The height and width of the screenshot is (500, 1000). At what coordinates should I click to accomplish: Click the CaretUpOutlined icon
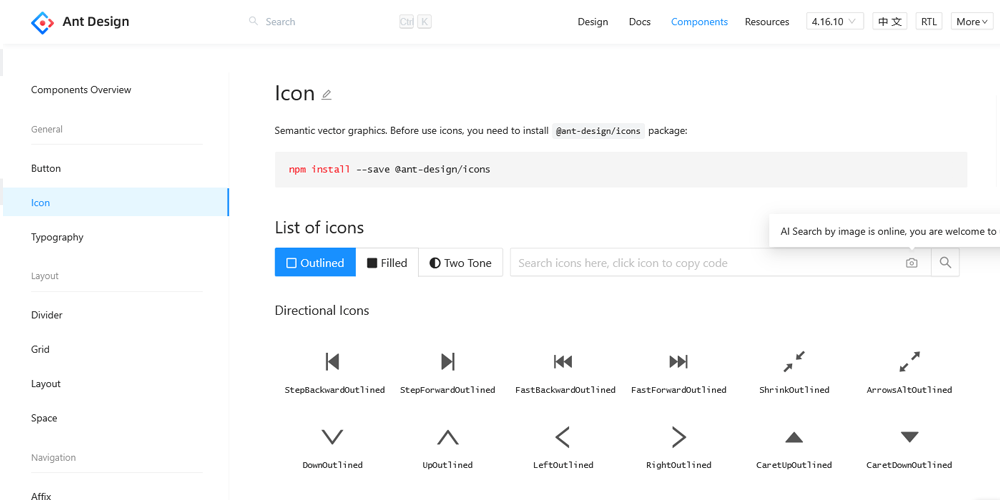794,438
